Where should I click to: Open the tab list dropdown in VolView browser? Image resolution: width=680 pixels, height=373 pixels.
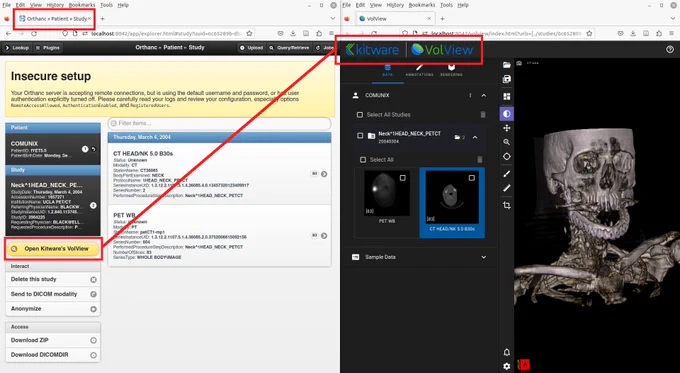click(673, 19)
